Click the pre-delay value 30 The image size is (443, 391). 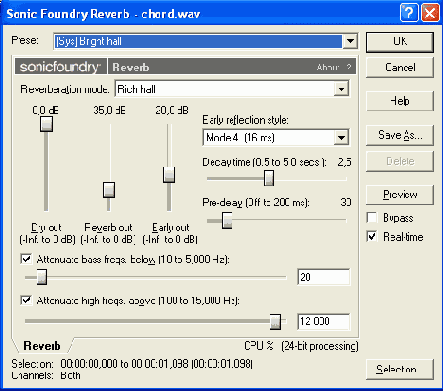[x=346, y=202]
